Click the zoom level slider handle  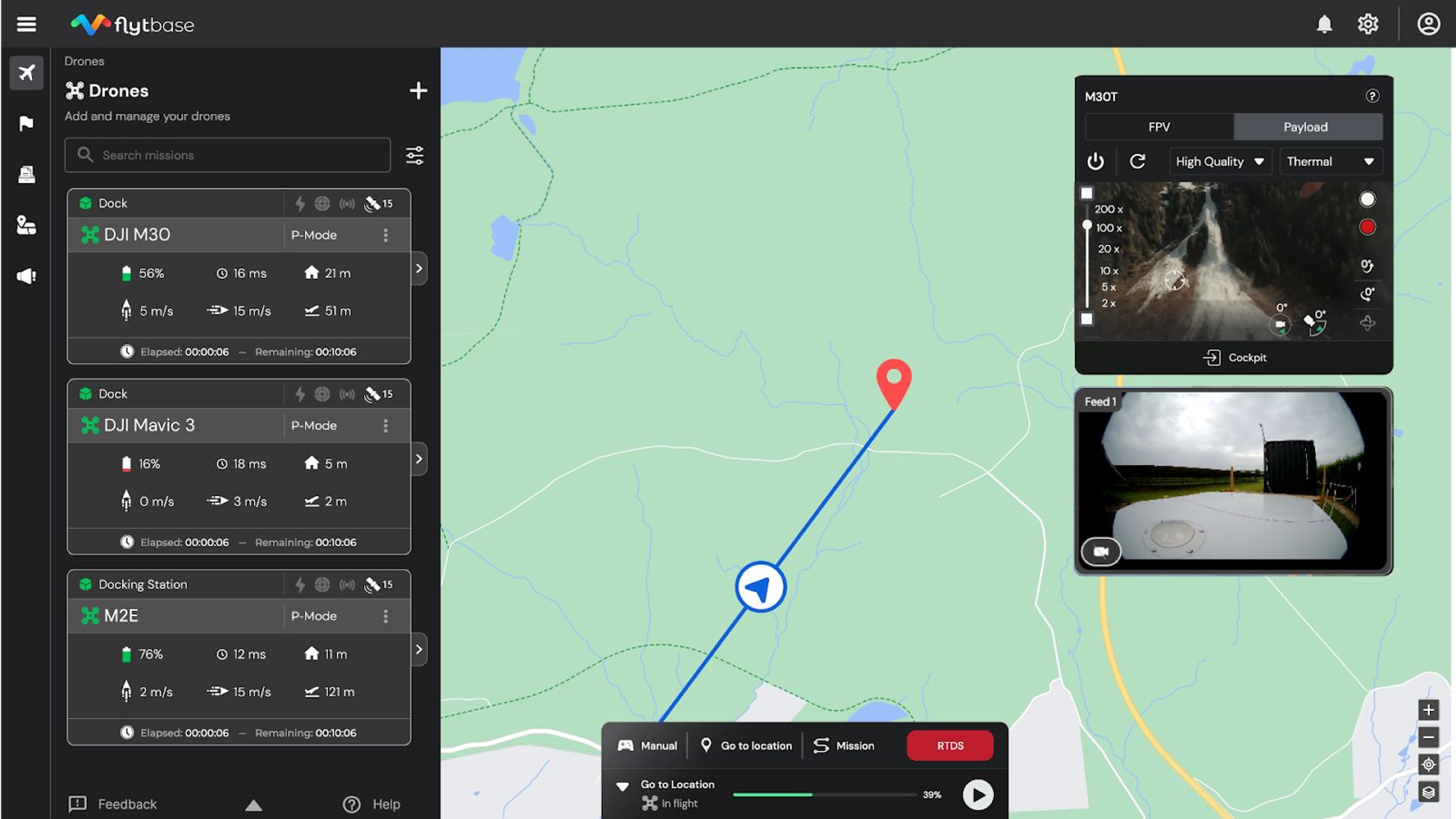[1086, 225]
